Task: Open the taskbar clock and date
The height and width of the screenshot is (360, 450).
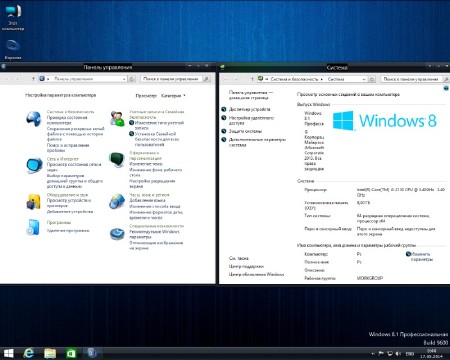Action: 431,354
